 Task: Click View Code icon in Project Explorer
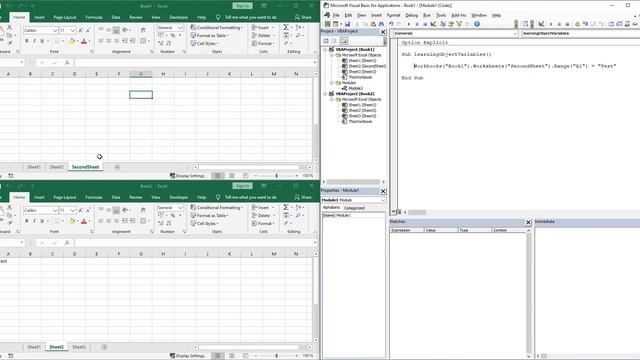pos(326,41)
